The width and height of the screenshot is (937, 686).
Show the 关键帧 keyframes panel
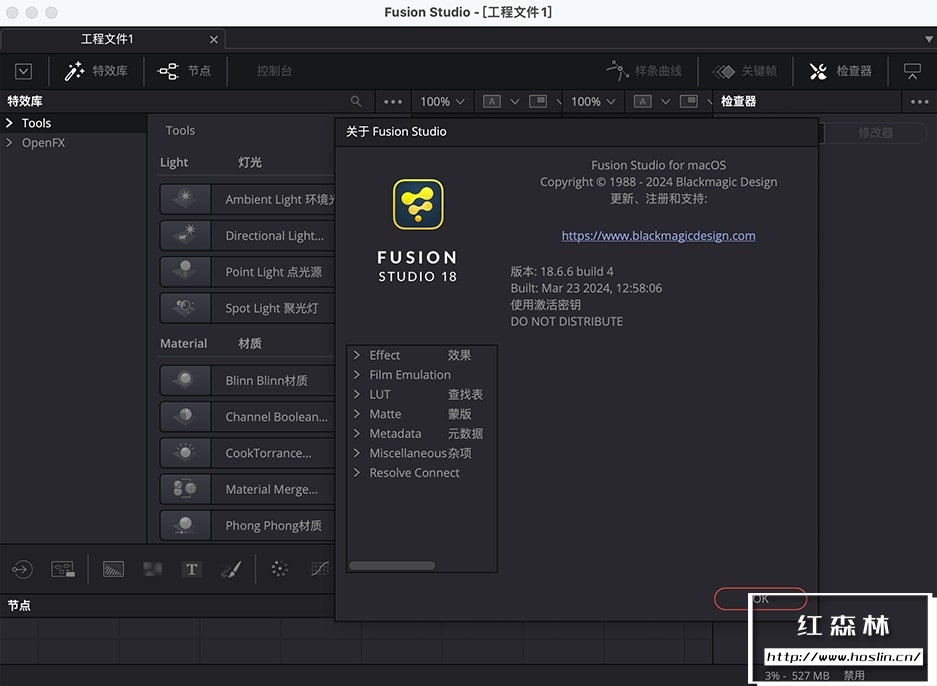(745, 71)
